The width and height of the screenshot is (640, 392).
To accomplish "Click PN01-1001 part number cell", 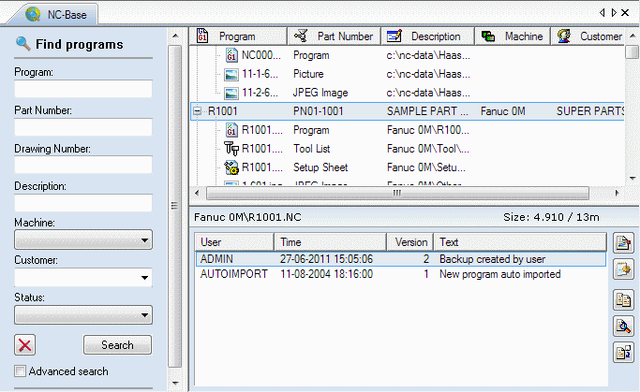I will coord(318,111).
